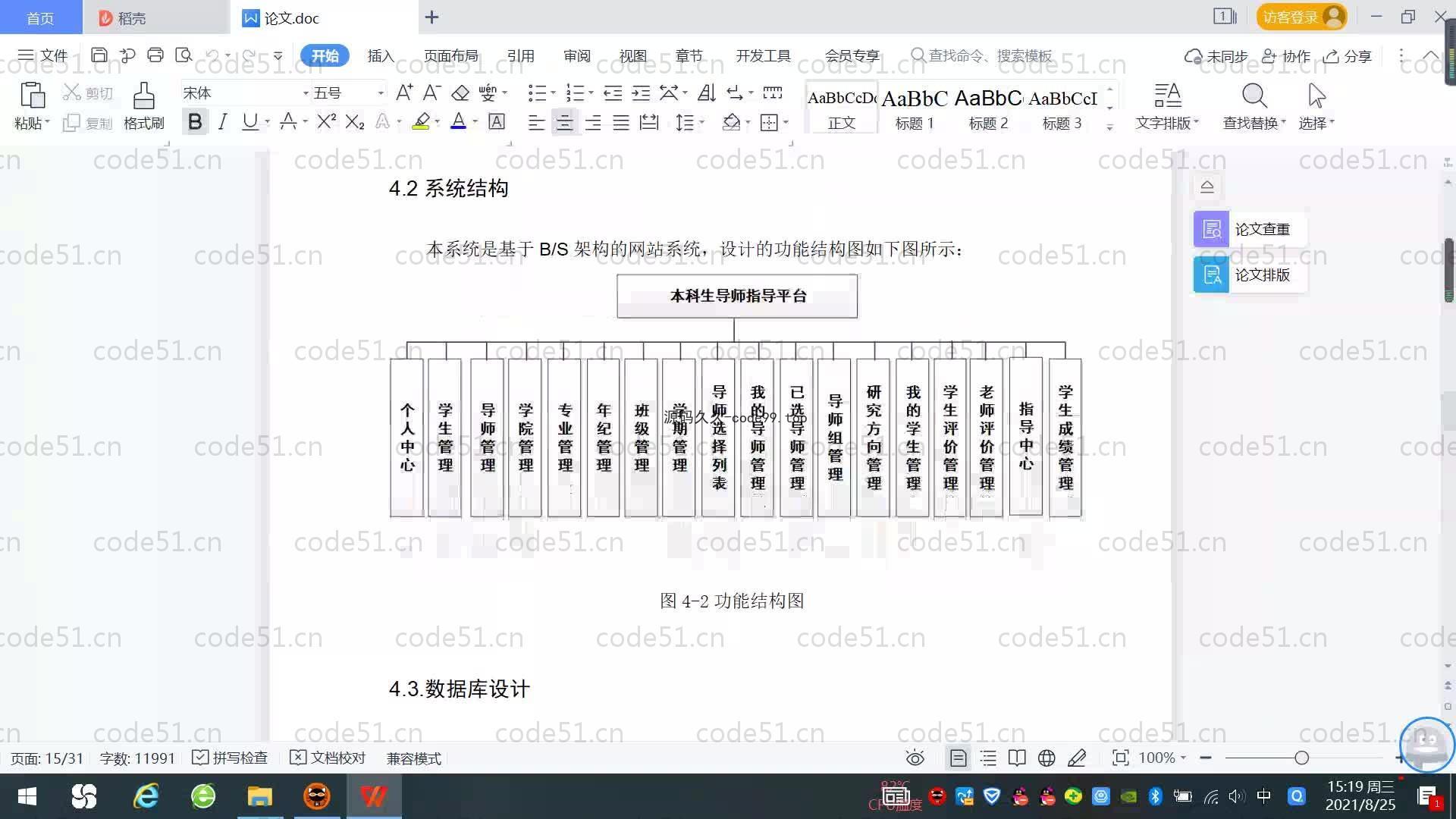1456x819 pixels.
Task: Toggle center alignment
Action: [564, 122]
